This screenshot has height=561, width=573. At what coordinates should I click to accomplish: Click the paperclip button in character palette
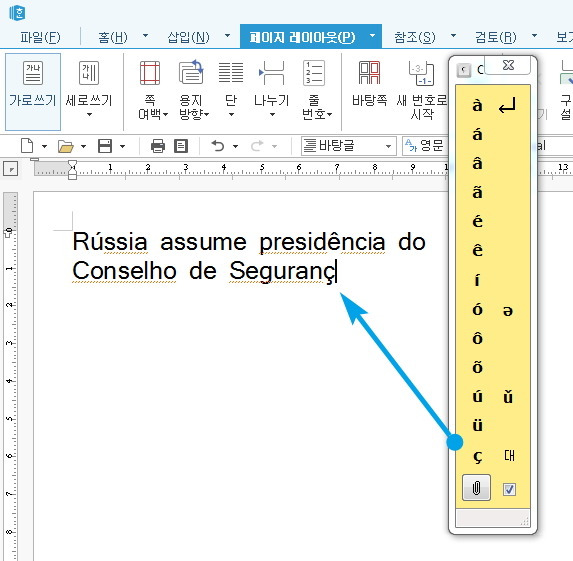[x=476, y=488]
